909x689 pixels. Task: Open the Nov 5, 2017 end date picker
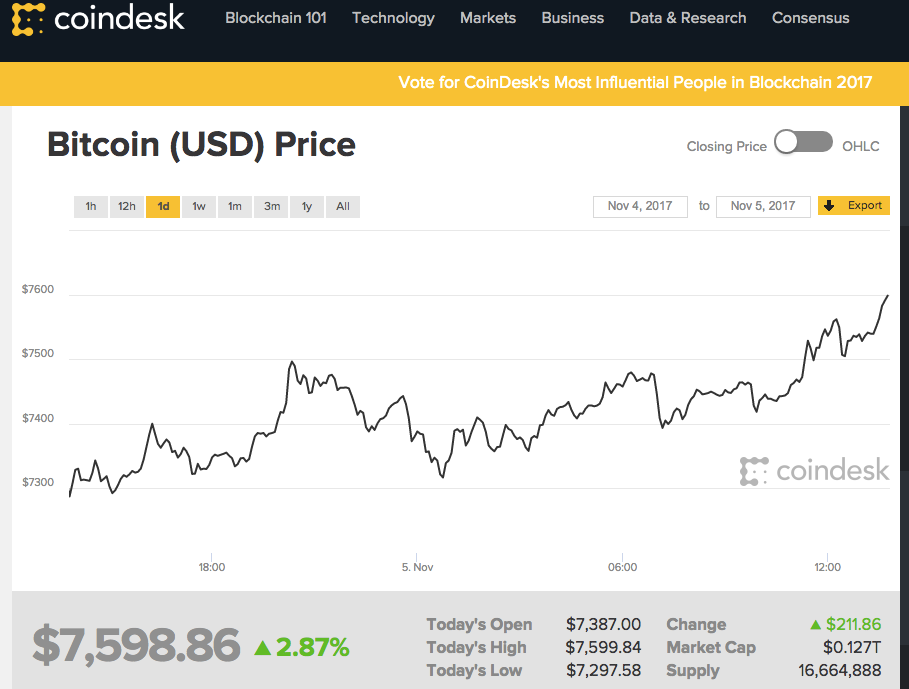click(763, 206)
